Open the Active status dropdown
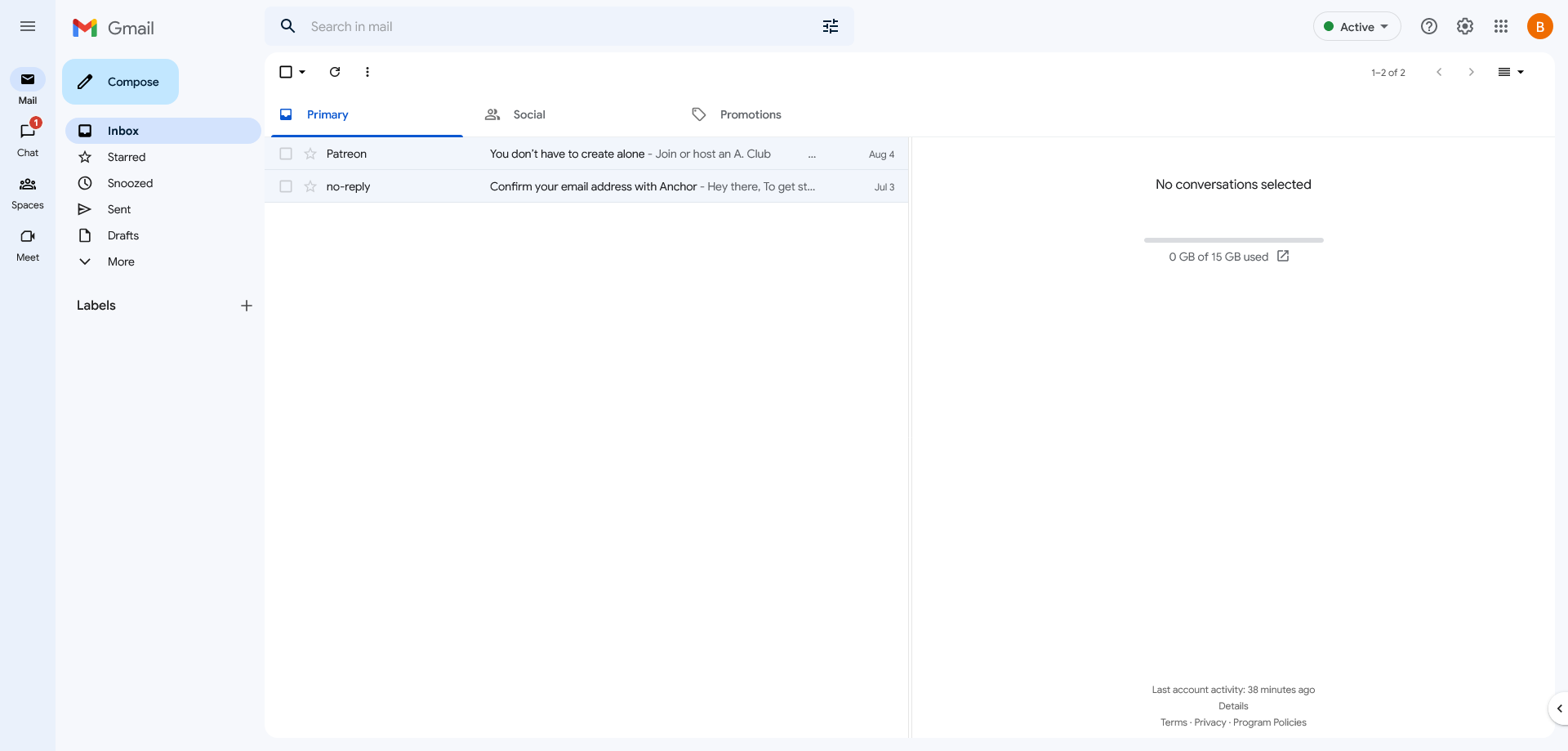This screenshot has width=1568, height=751. point(1356,26)
